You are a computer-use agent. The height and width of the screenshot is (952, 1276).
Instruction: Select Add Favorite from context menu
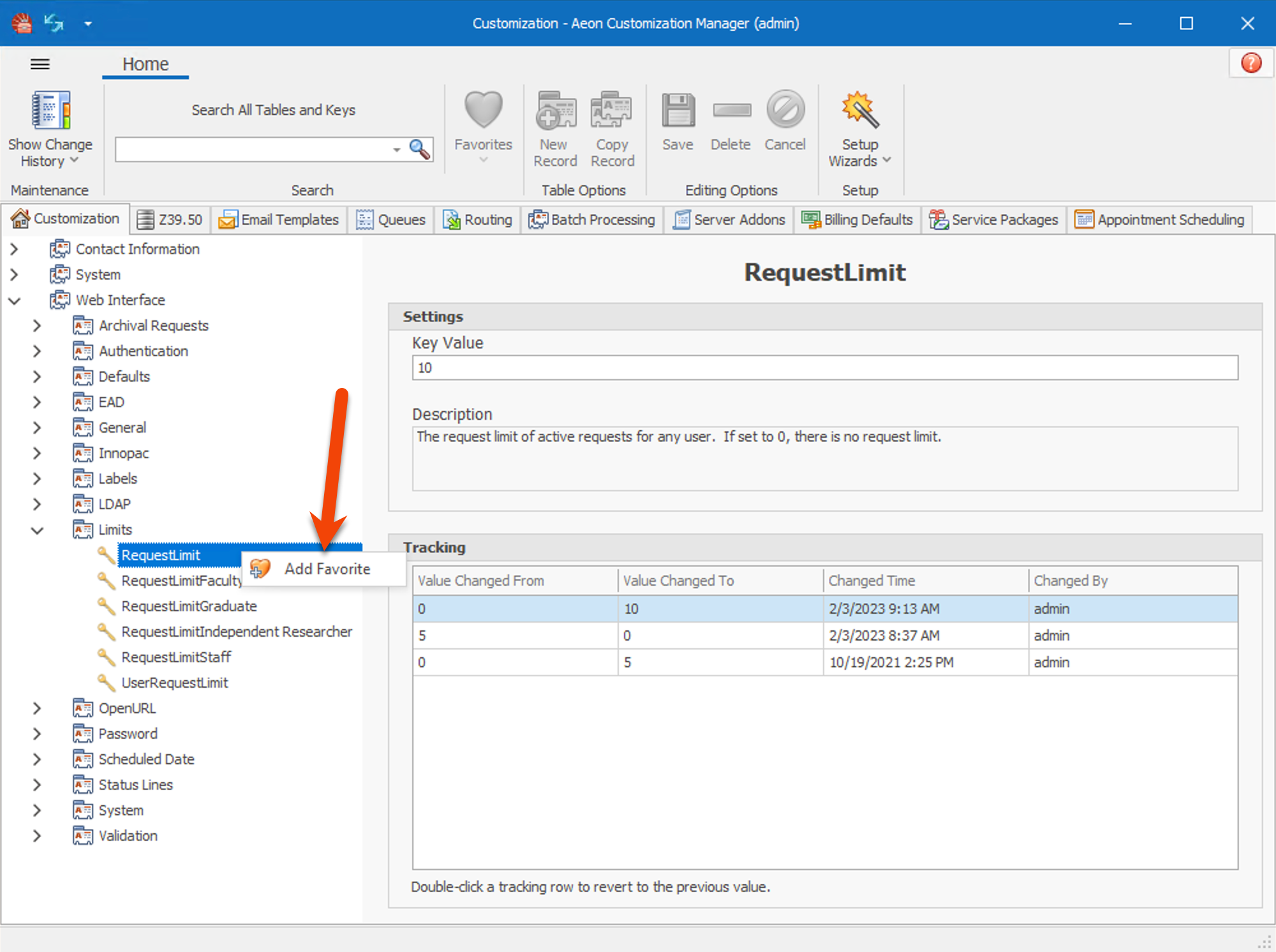[x=327, y=569]
